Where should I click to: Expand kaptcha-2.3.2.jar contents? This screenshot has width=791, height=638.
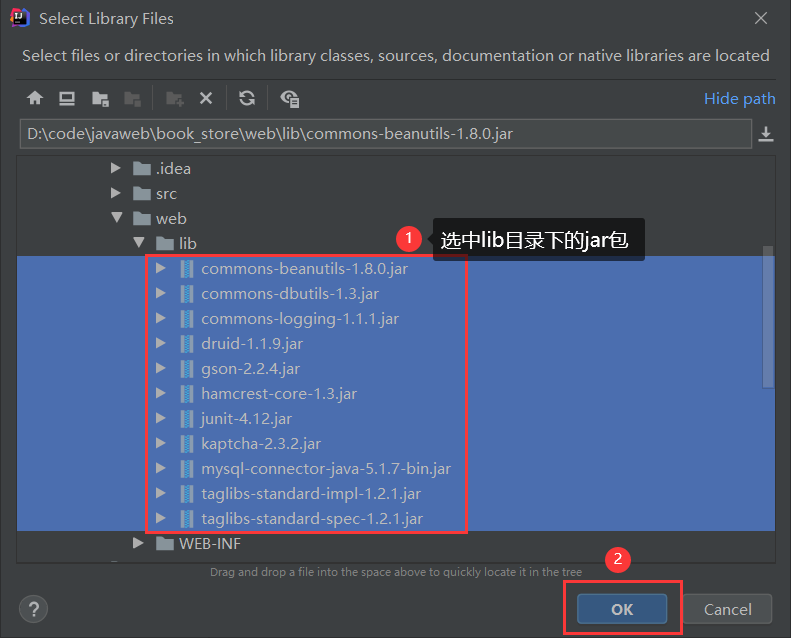[x=161, y=443]
